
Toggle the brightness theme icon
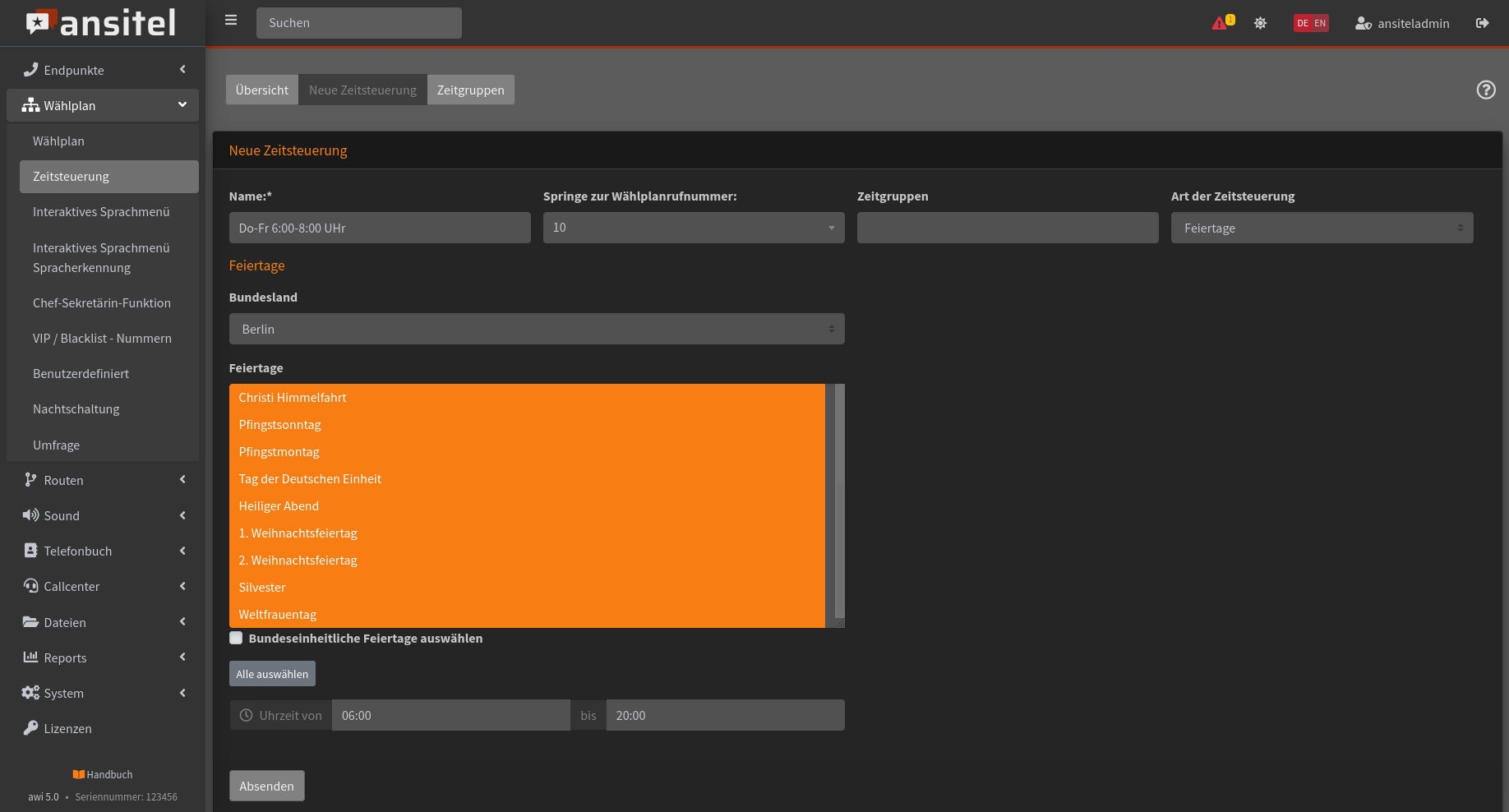(1260, 23)
